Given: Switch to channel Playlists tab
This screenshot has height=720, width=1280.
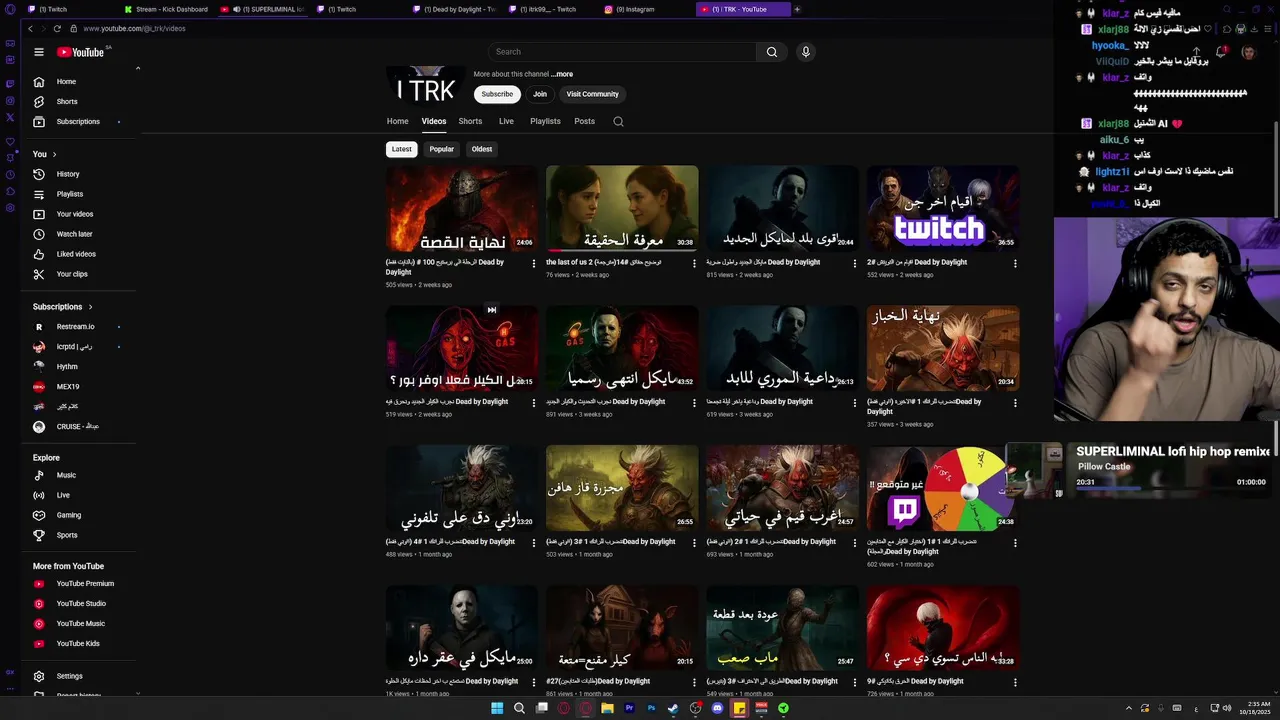Looking at the screenshot, I should click(545, 122).
